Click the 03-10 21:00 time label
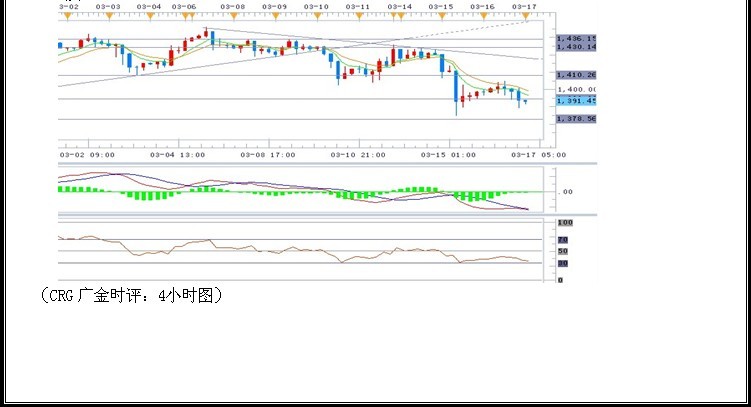This screenshot has height=407, width=751. [358, 155]
